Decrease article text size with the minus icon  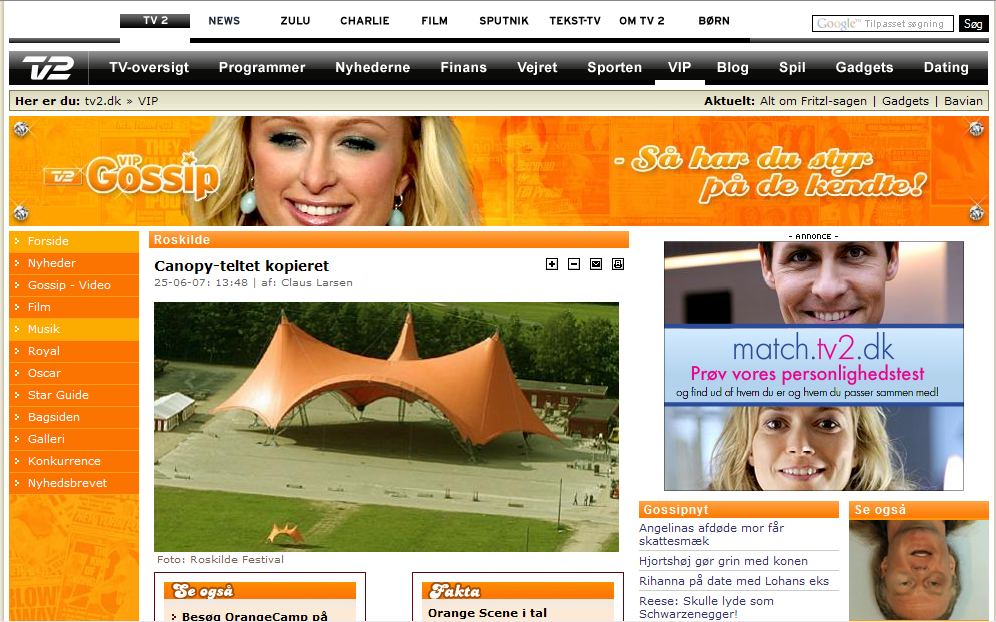[574, 264]
